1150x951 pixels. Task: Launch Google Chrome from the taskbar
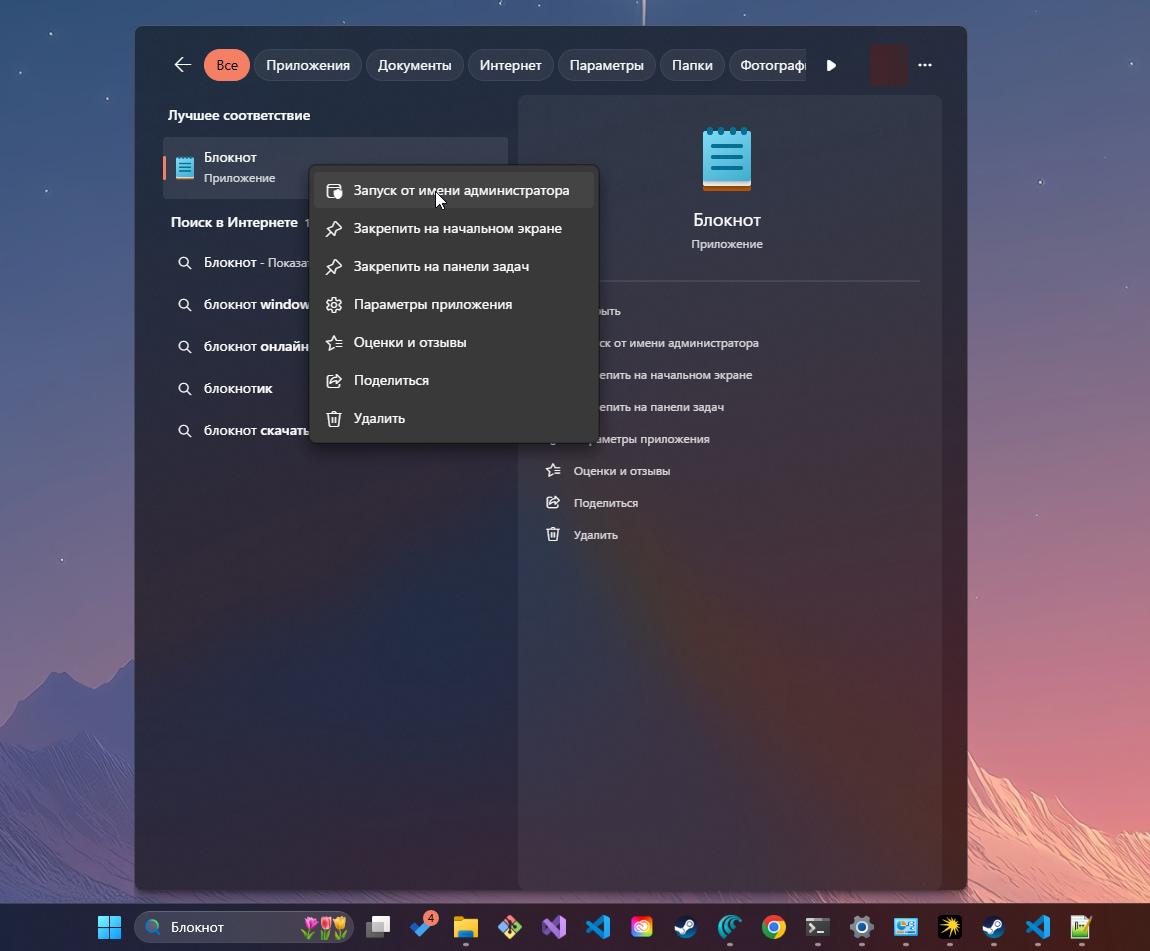click(x=774, y=926)
